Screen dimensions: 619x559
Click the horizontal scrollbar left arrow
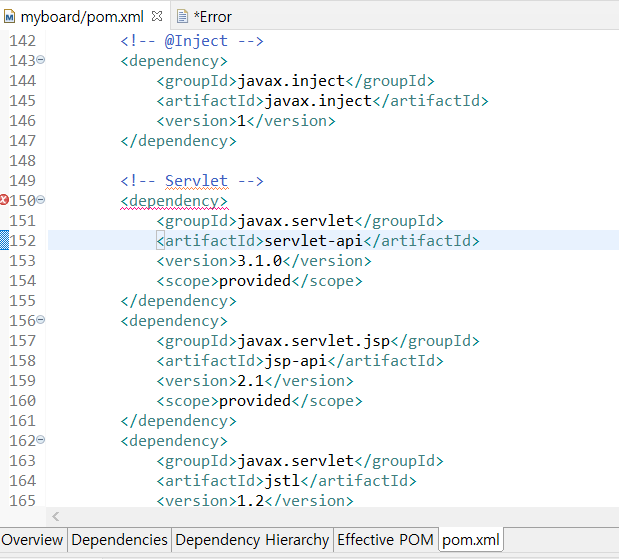[56, 517]
